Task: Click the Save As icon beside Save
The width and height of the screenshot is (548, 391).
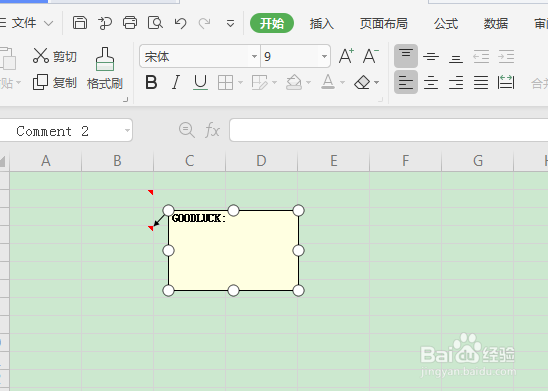Action: click(105, 23)
